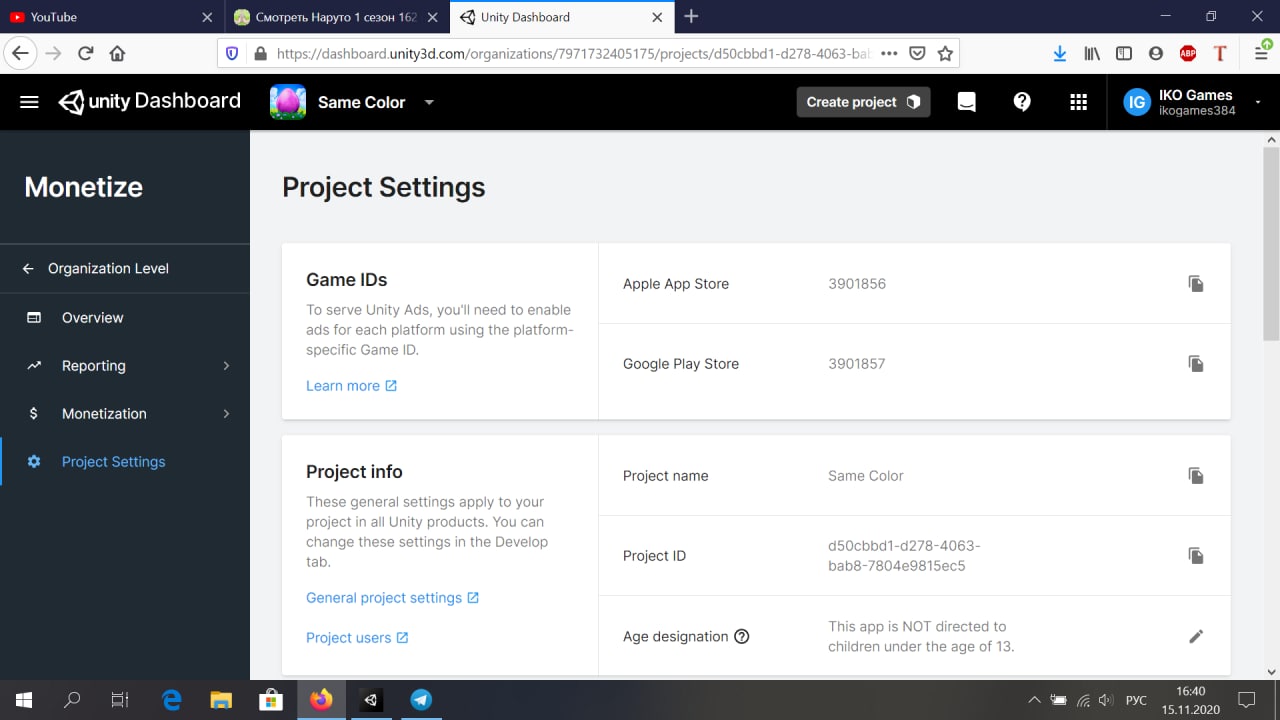Copy the Project name value
The image size is (1280, 720).
(1195, 476)
